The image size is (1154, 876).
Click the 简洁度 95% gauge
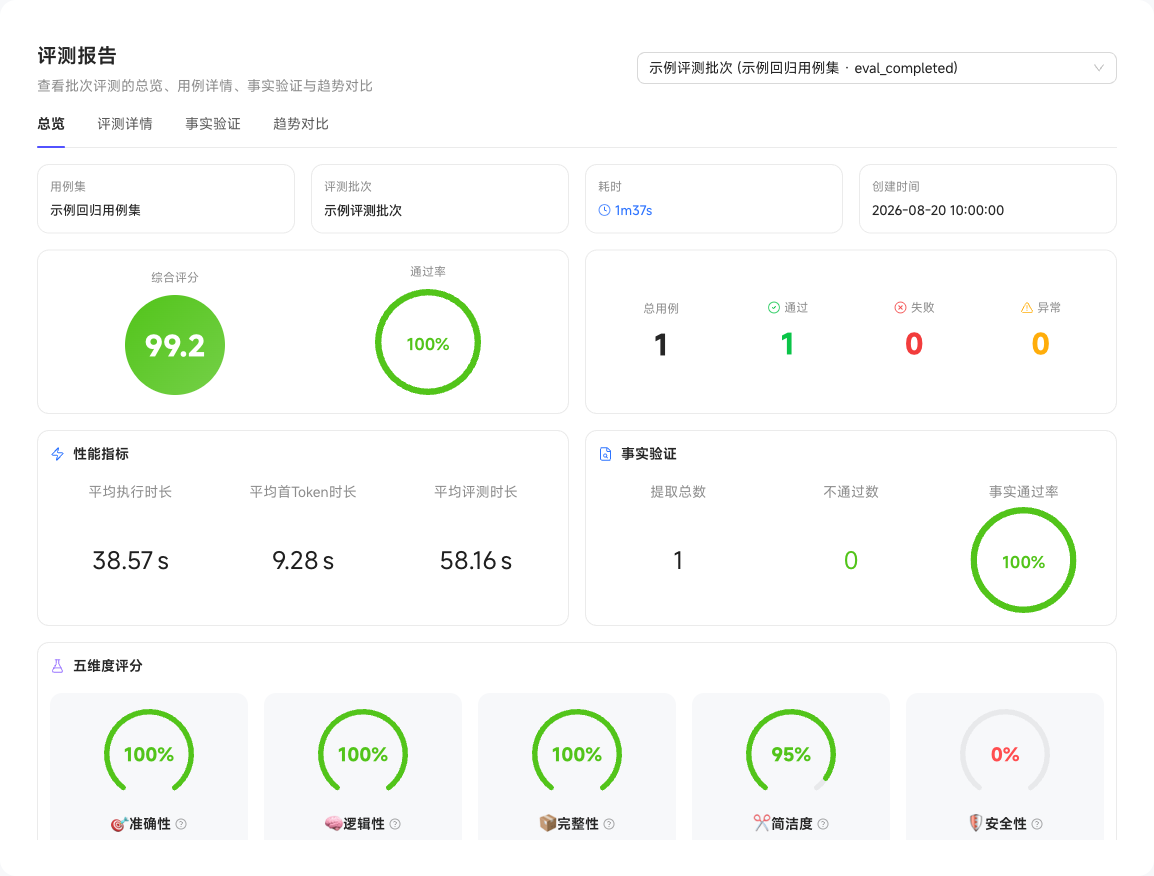791,752
